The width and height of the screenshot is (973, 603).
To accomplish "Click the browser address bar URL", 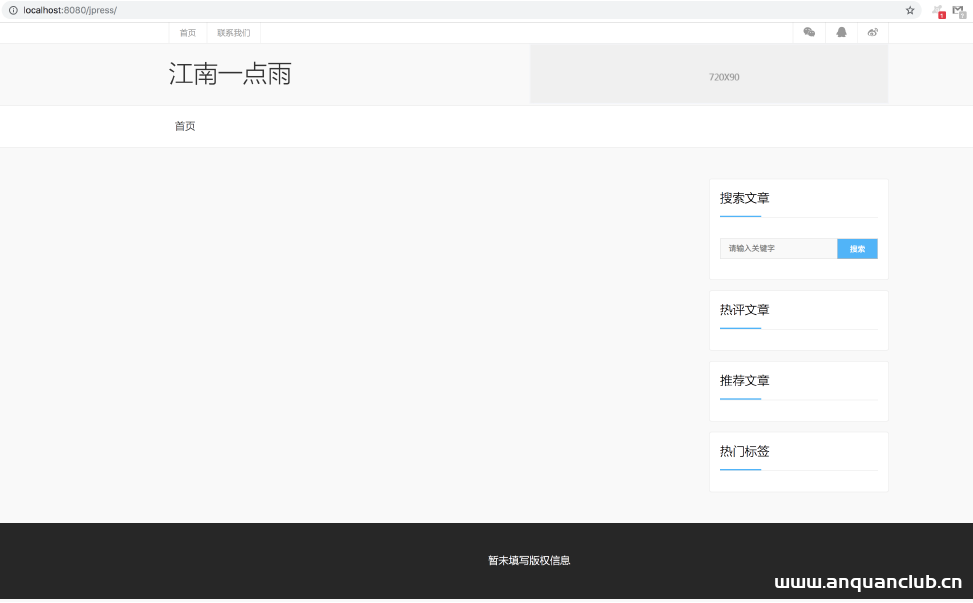I will pos(70,10).
